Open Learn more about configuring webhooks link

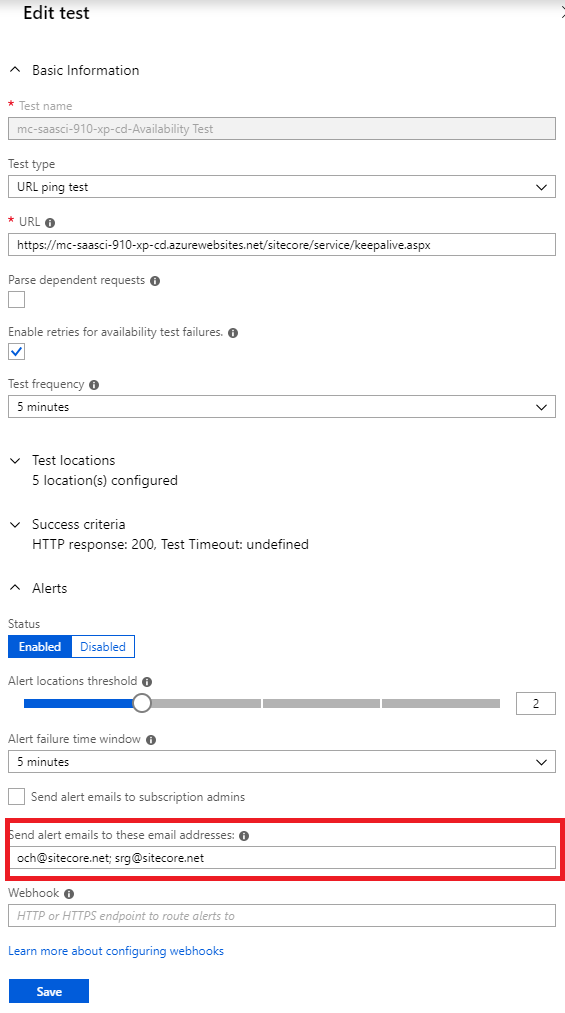pyautogui.click(x=116, y=951)
